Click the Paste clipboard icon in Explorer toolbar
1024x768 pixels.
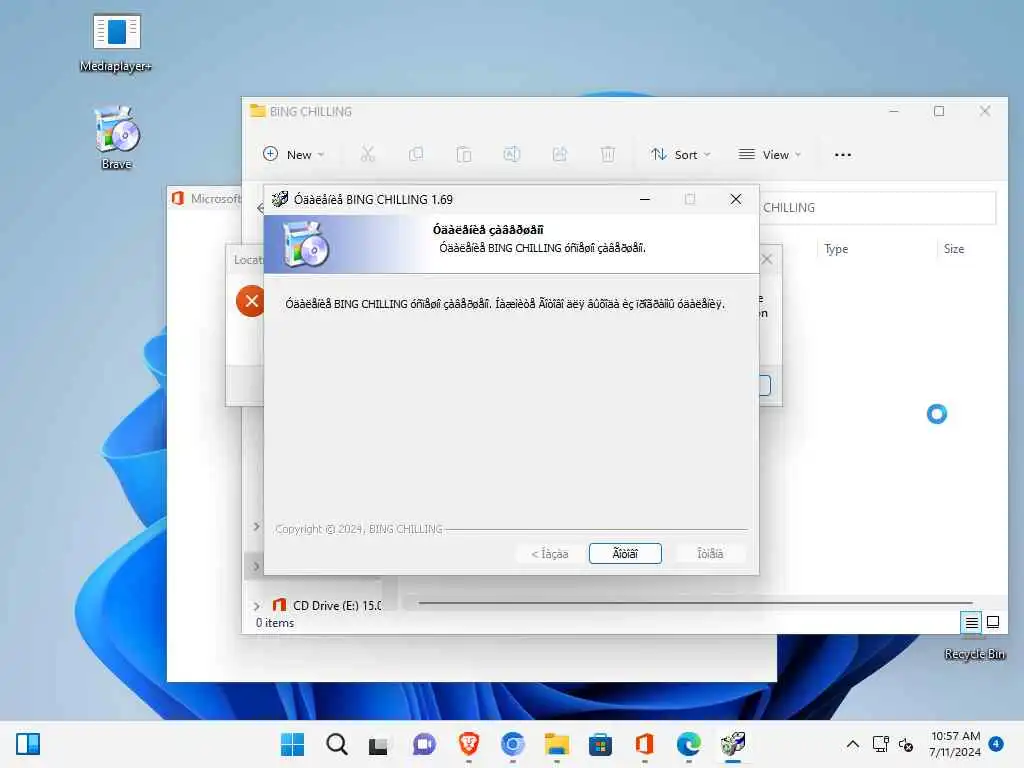coord(464,154)
